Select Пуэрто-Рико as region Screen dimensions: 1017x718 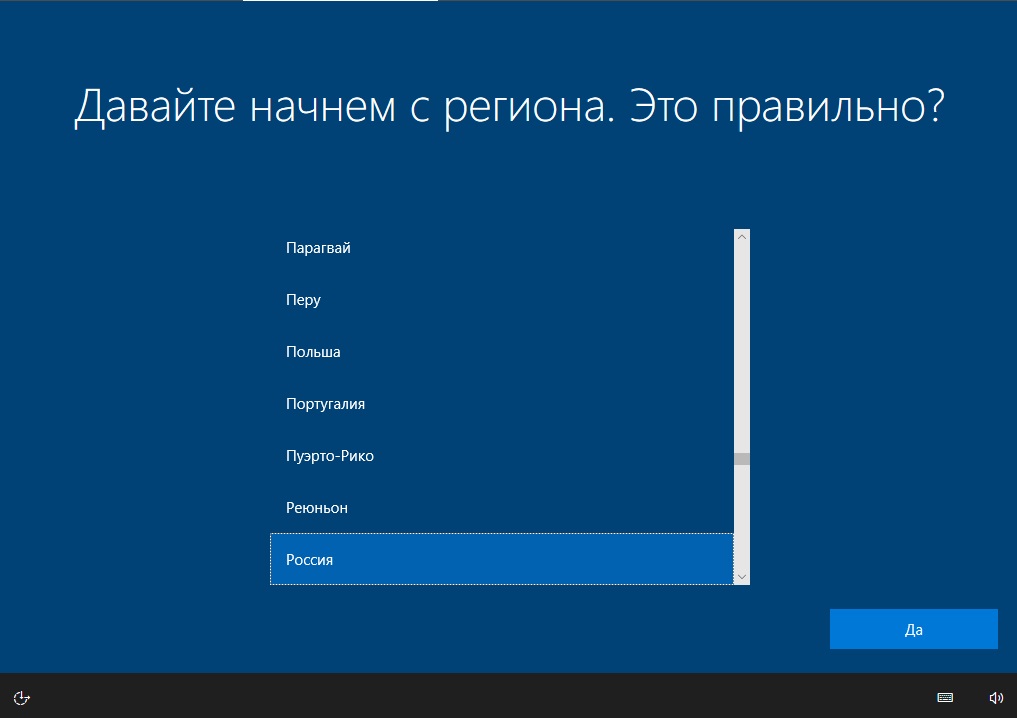pos(329,456)
